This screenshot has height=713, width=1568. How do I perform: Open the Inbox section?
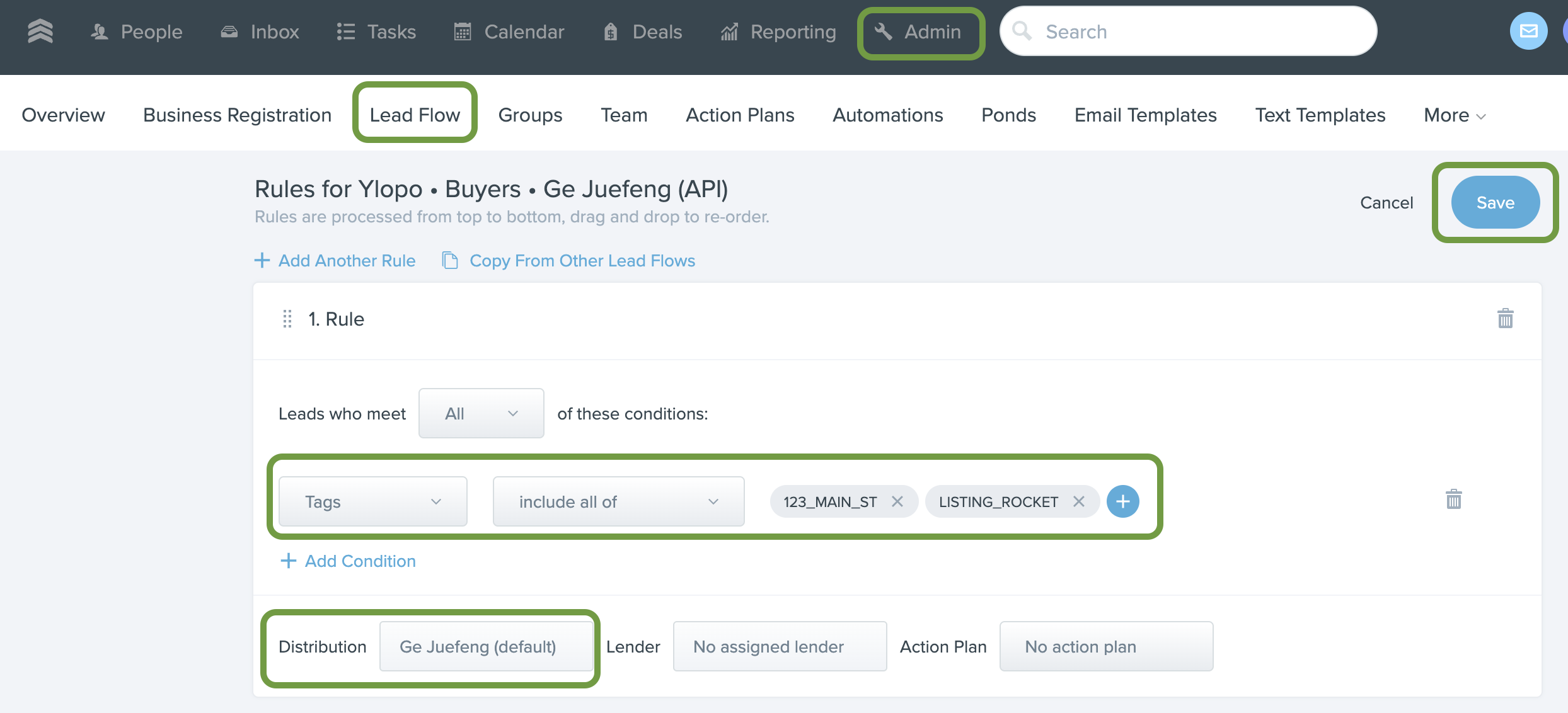click(260, 31)
